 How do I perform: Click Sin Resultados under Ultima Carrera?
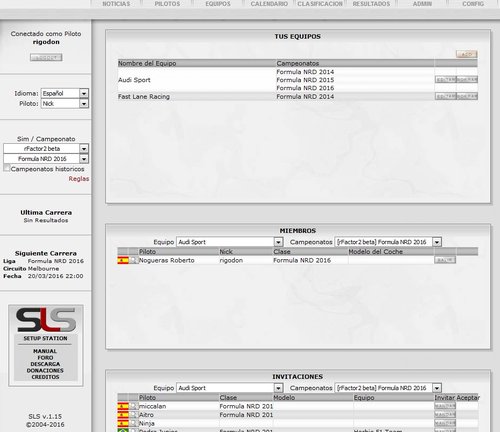pos(46,220)
